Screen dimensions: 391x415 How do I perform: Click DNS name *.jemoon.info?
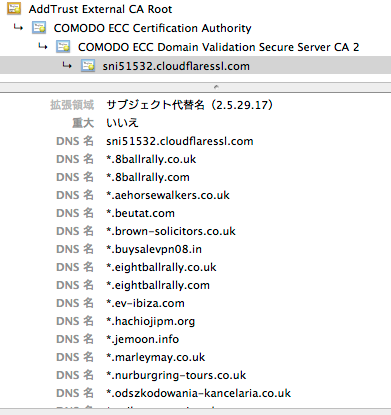143,339
